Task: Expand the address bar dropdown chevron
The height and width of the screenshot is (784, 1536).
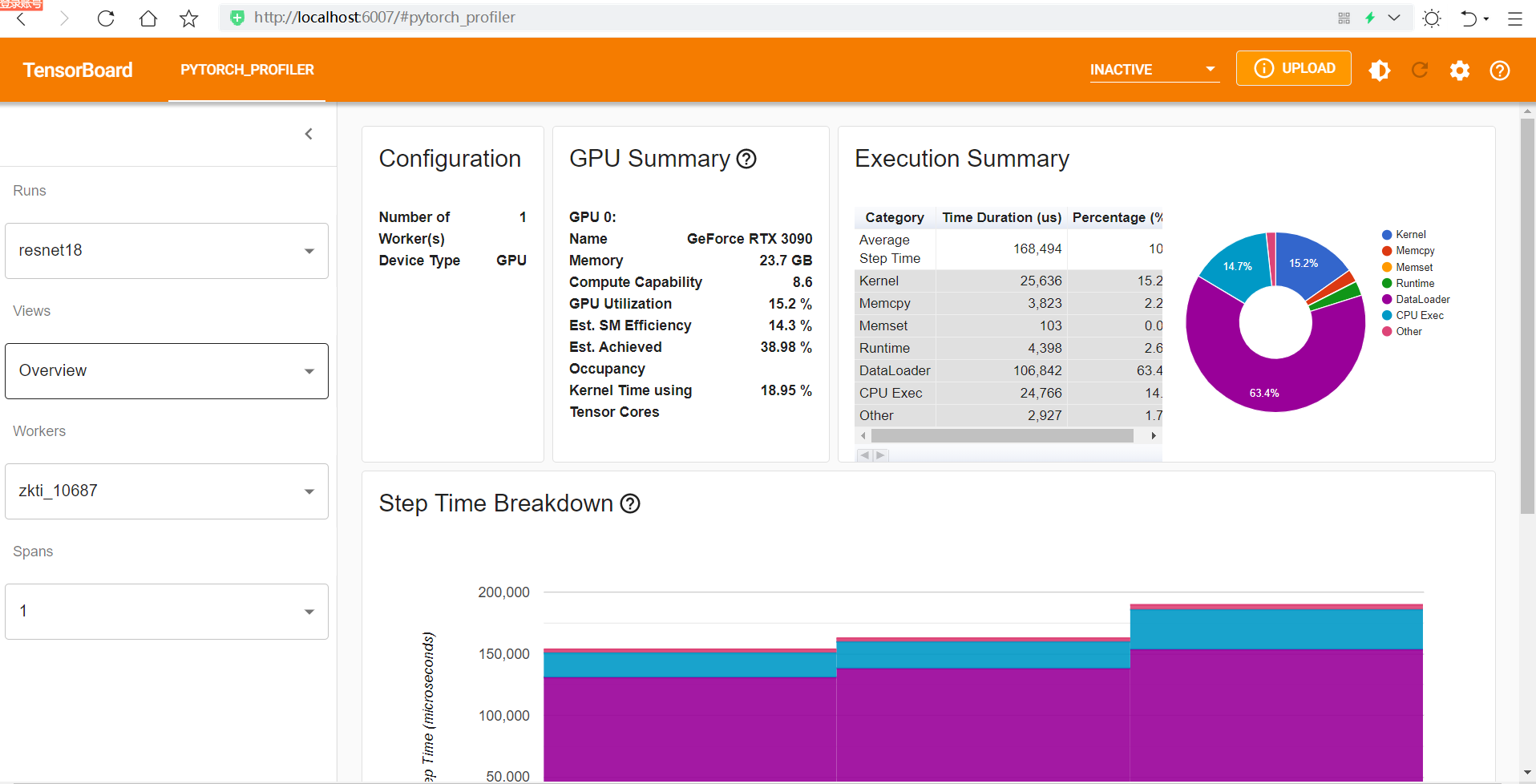Action: pyautogui.click(x=1394, y=18)
